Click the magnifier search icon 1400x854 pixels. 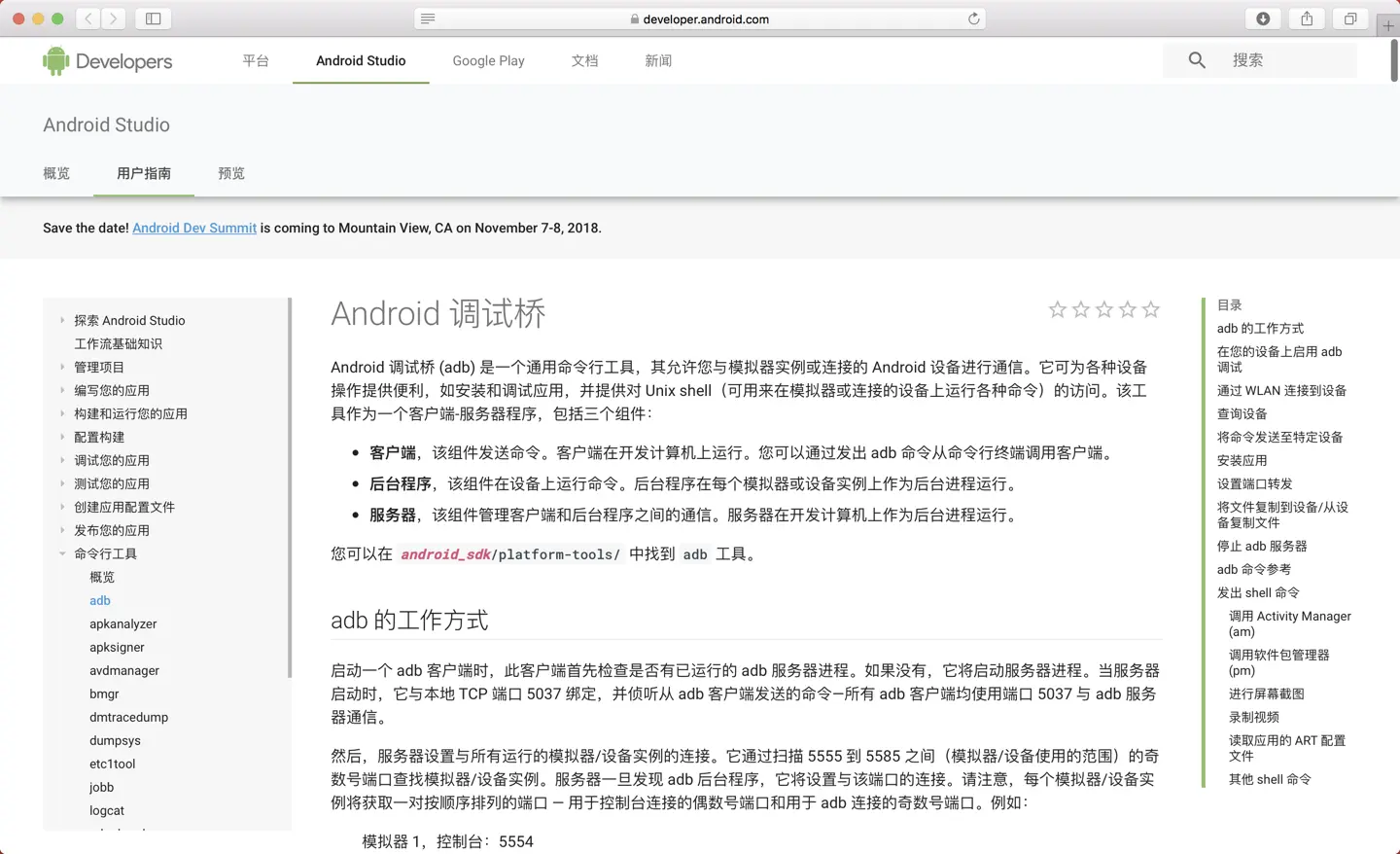click(1197, 60)
